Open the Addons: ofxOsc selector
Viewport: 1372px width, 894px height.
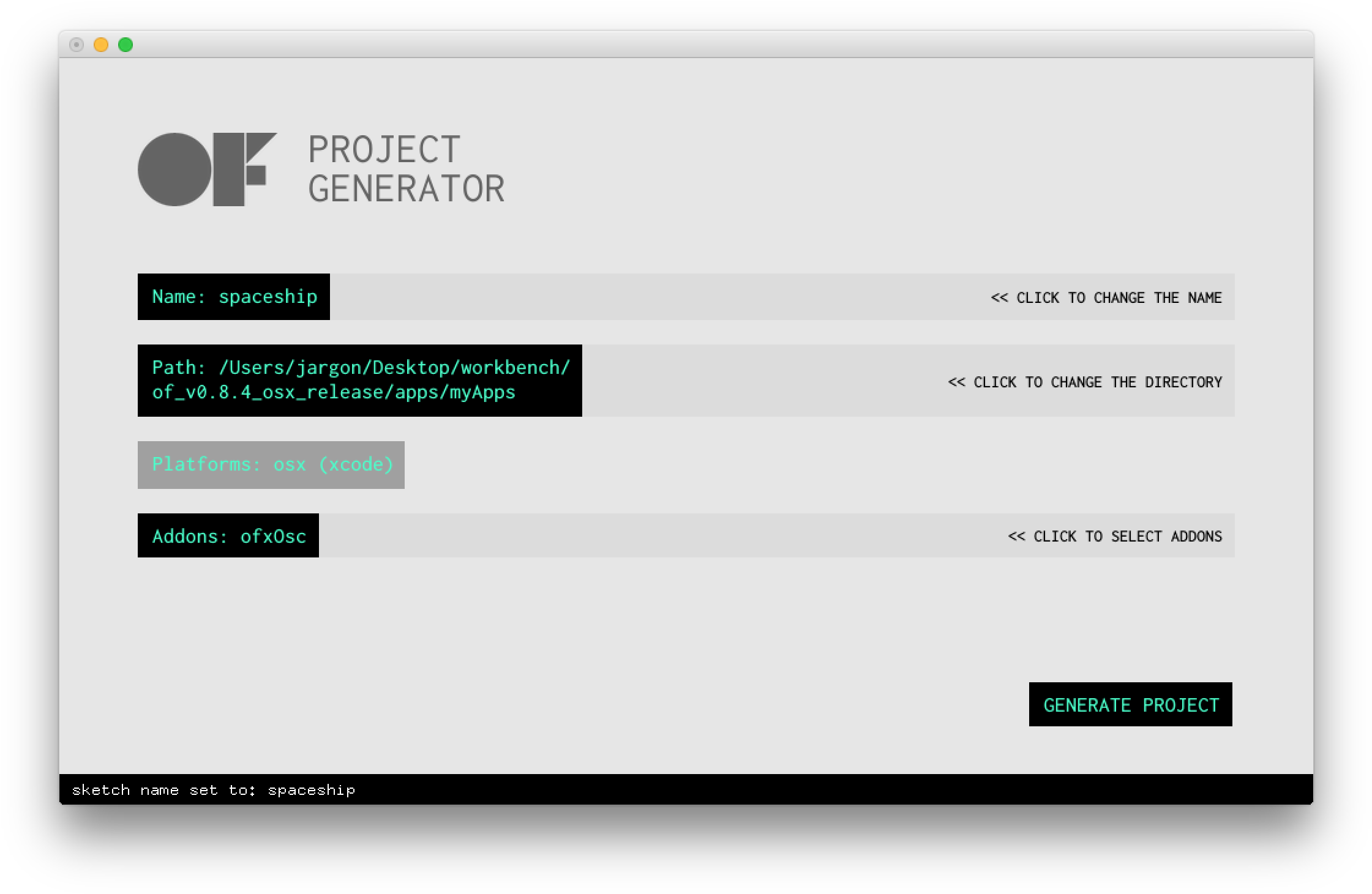click(x=228, y=536)
